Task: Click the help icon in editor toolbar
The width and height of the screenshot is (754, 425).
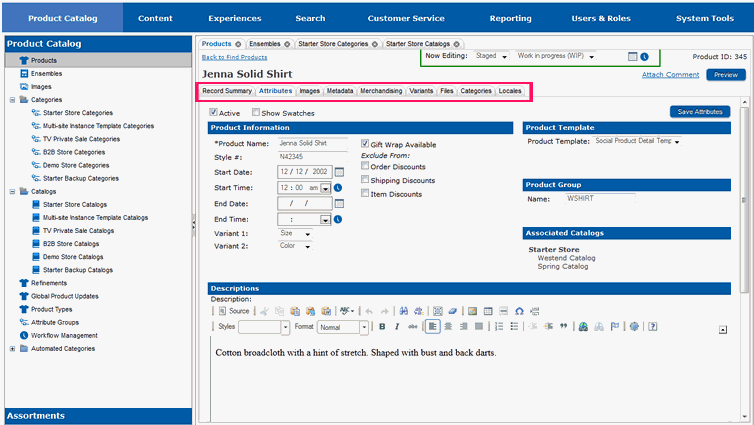Action: (652, 327)
